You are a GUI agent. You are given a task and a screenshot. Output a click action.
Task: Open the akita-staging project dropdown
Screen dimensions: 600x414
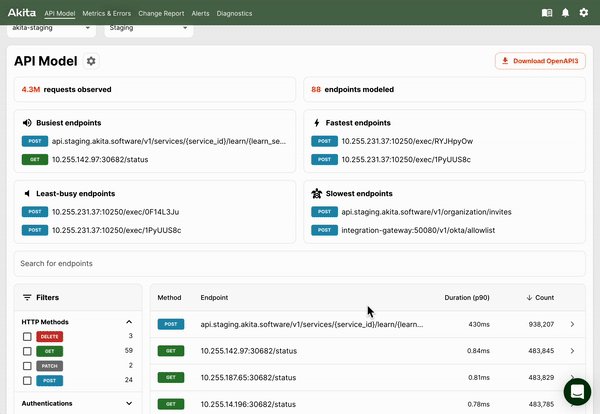click(51, 29)
